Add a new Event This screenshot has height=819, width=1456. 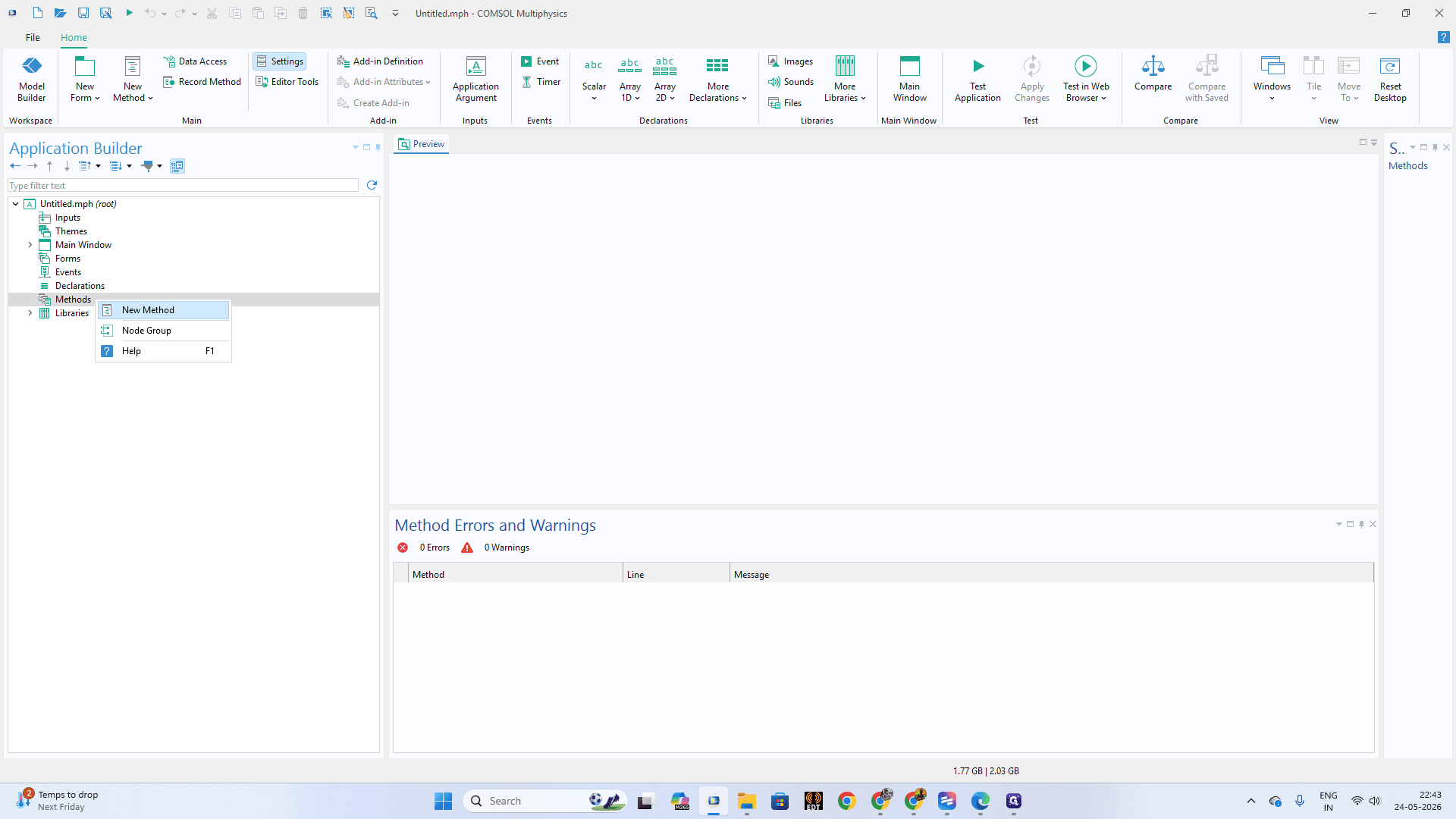click(540, 61)
